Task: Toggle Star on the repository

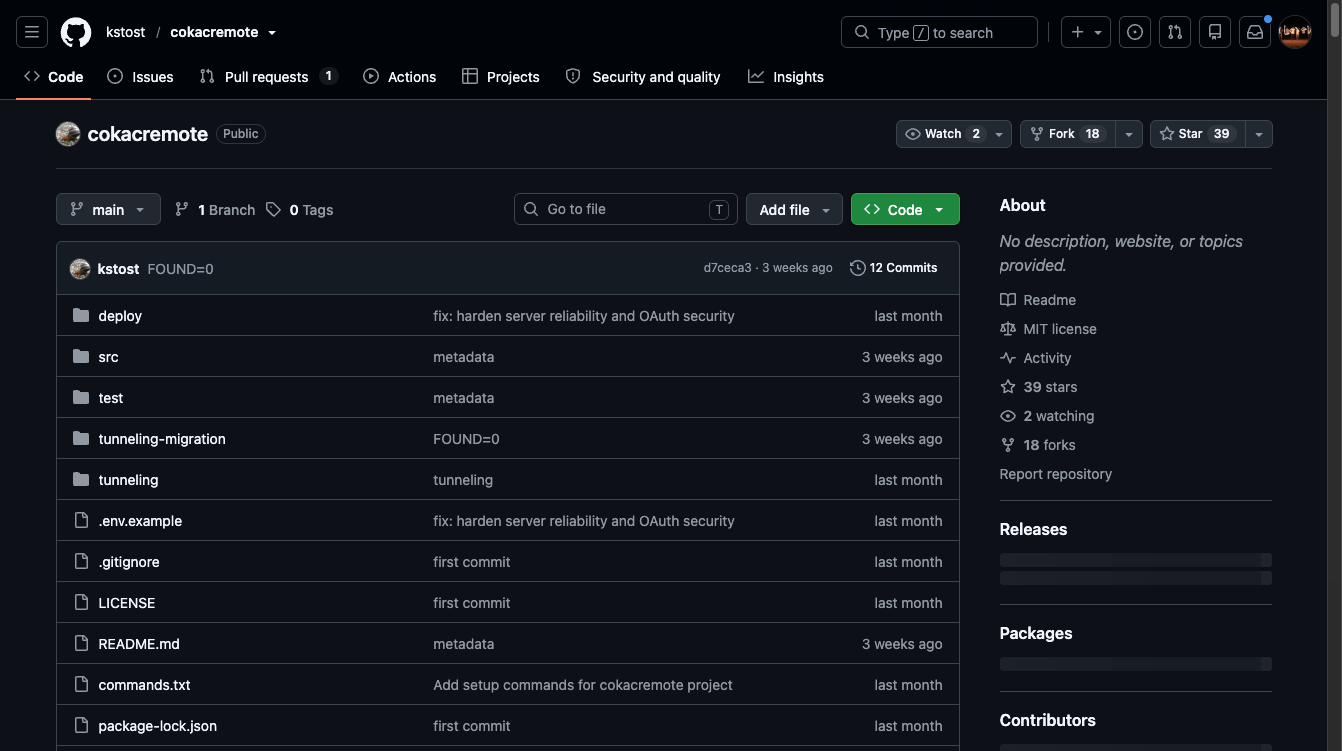Action: (1198, 134)
